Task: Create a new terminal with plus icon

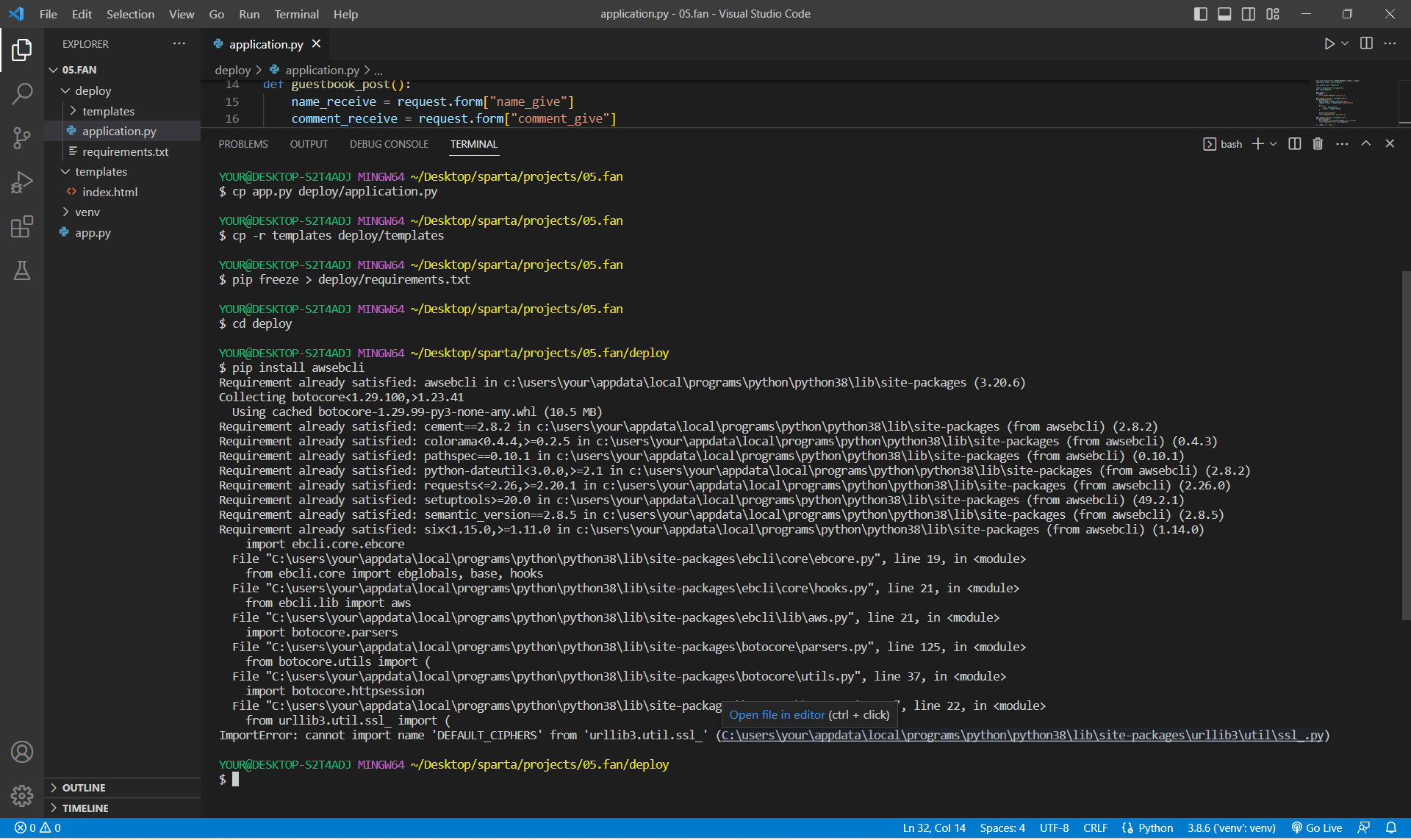Action: [x=1257, y=144]
